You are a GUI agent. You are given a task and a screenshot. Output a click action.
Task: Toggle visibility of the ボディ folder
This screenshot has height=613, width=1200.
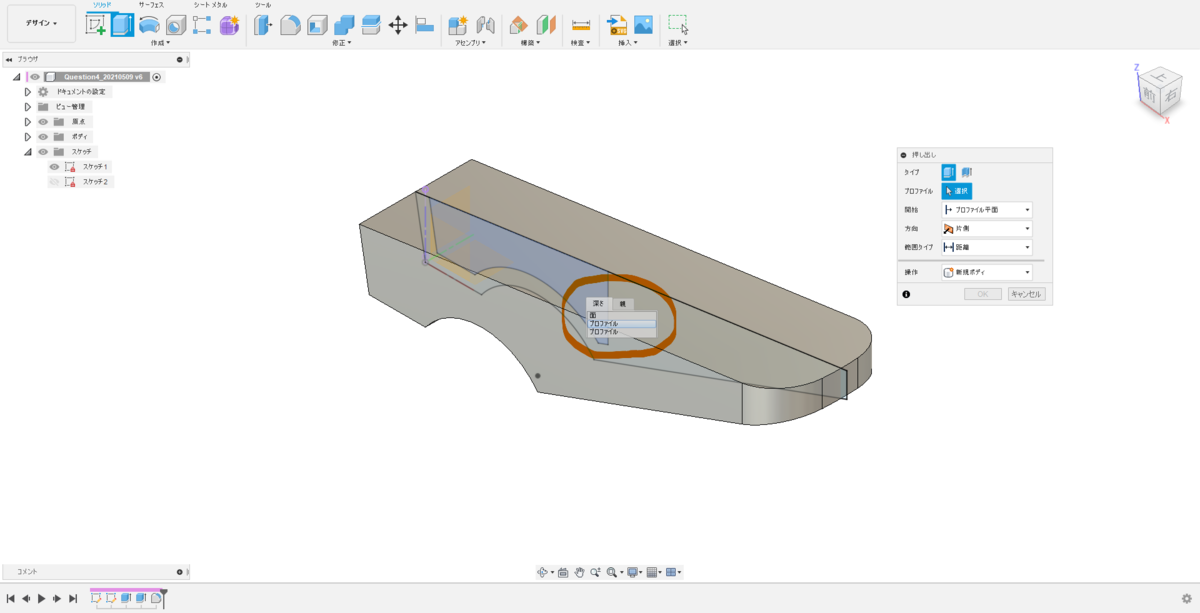pos(43,136)
